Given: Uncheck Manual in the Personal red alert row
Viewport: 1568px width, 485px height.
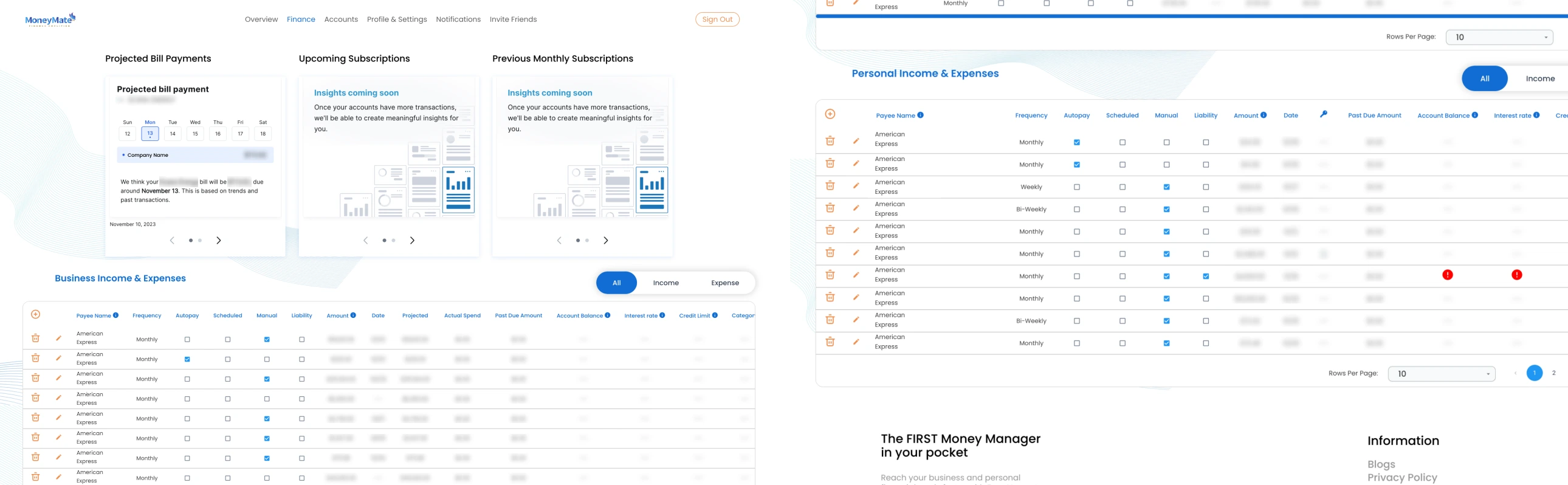Looking at the screenshot, I should click(1166, 277).
